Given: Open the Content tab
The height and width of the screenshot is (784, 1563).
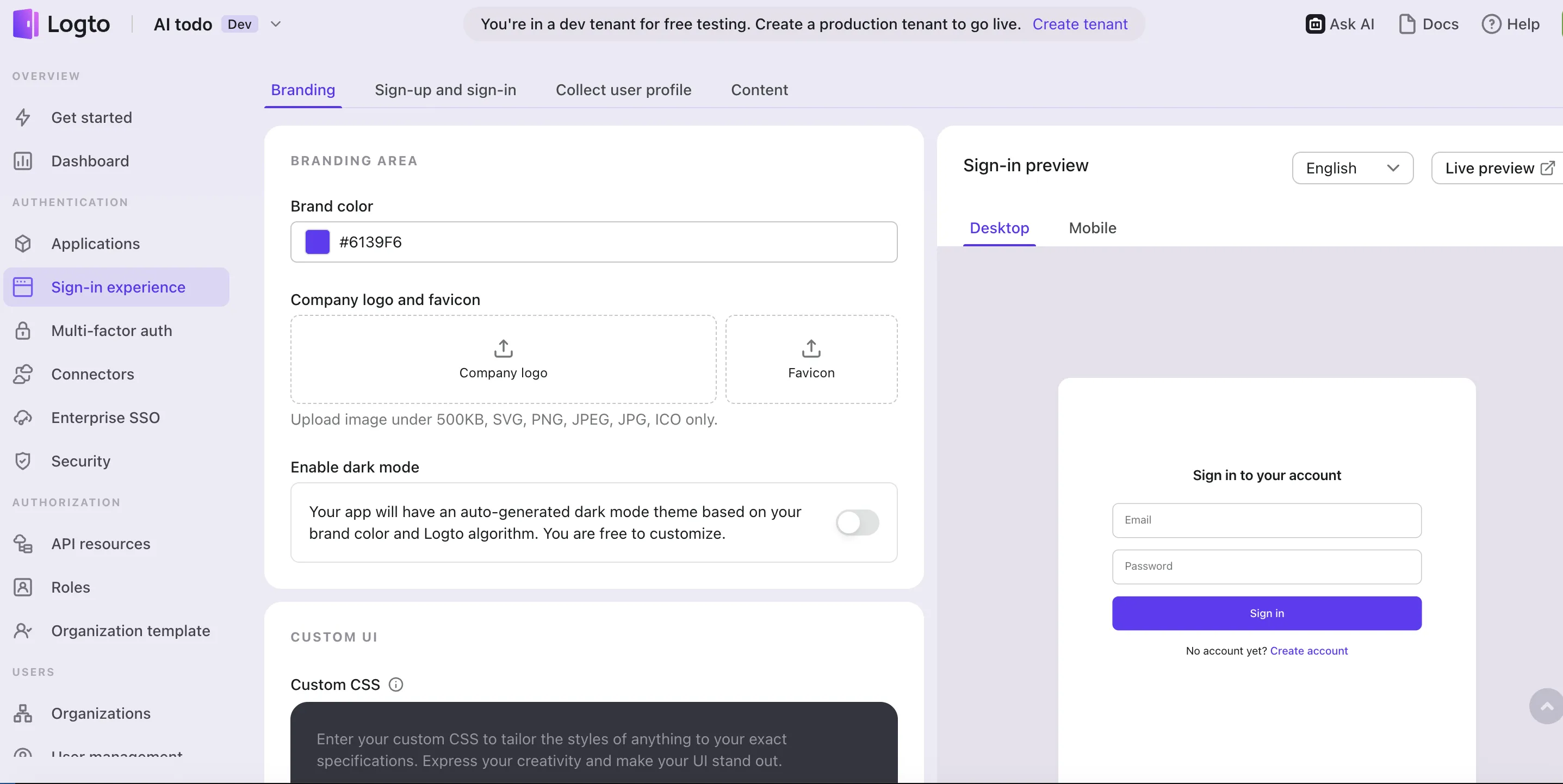Looking at the screenshot, I should tap(759, 90).
